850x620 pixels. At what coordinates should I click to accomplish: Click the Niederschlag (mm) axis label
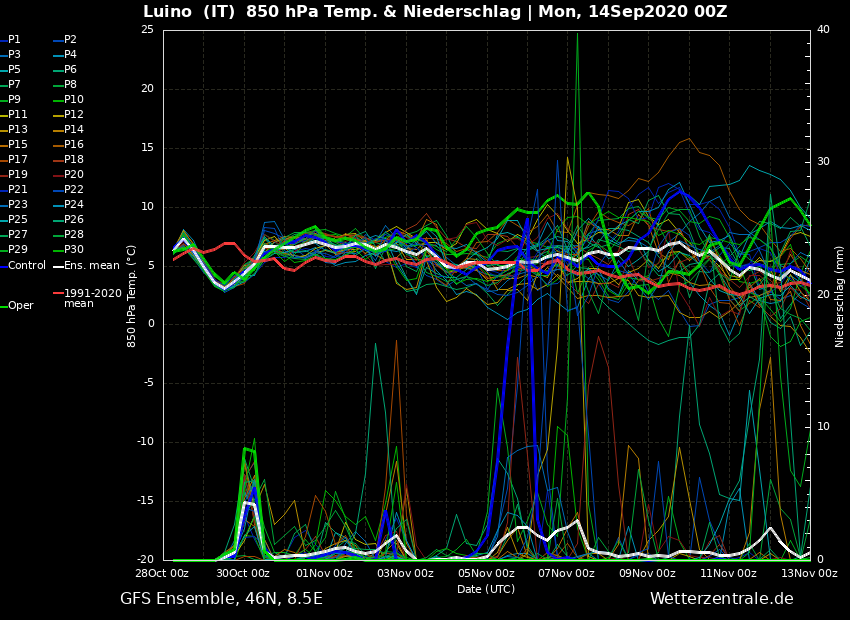(840, 296)
